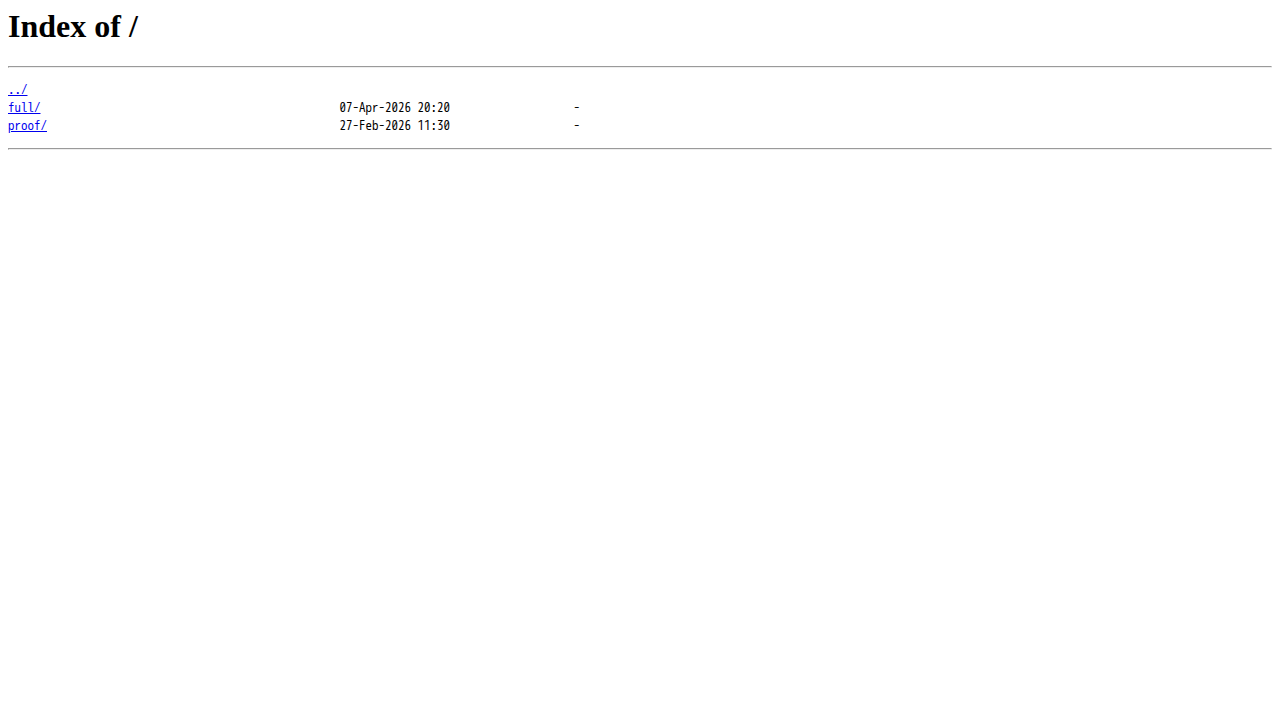Click the month "Apr" in the full/ timestamp

pyautogui.click(x=369, y=108)
